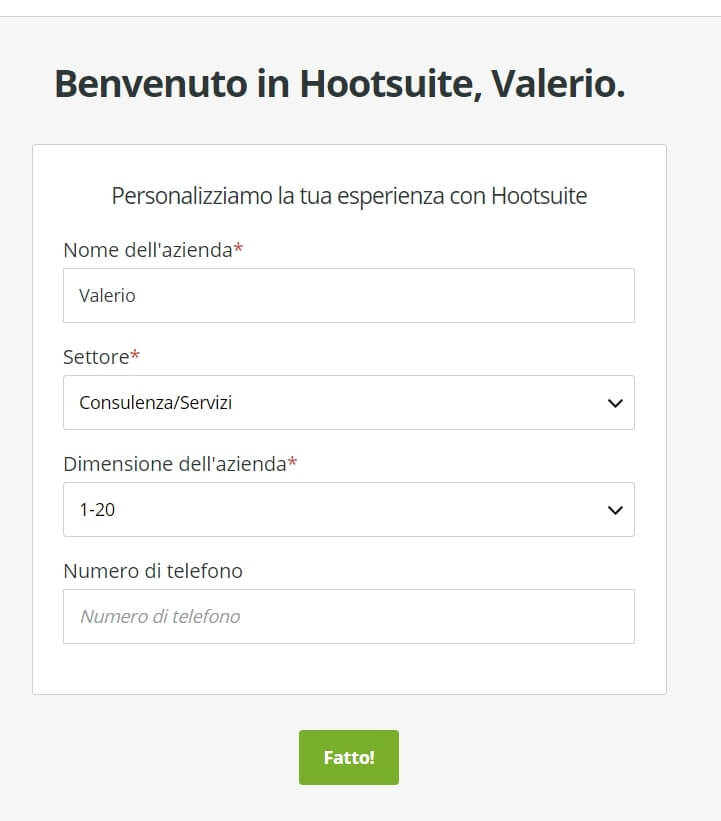Select the Nome dell'azienda text field

coord(348,295)
